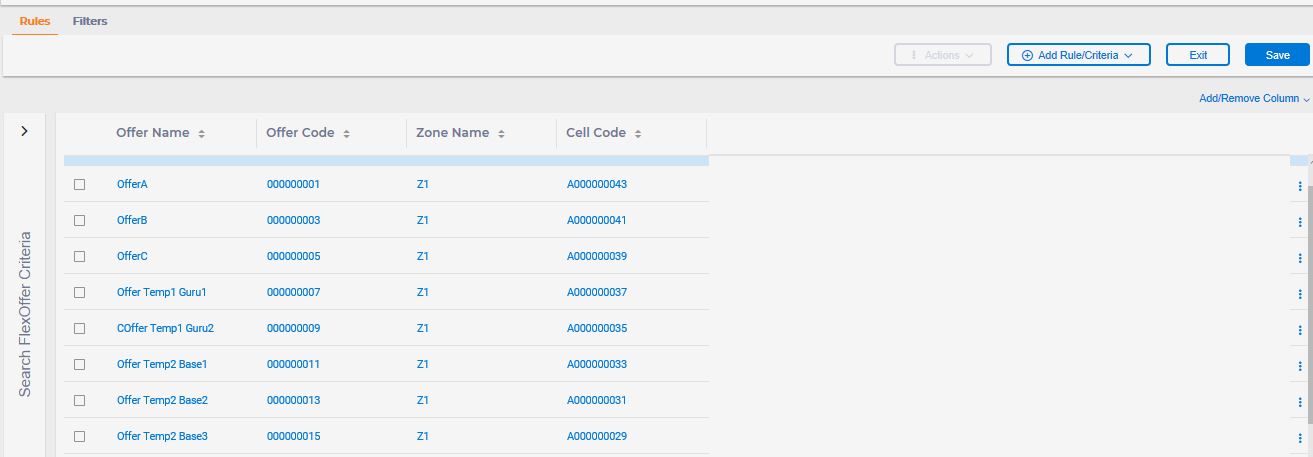Open row options for Offer Temp2 Base2
1313x457 pixels.
pyautogui.click(x=1299, y=401)
